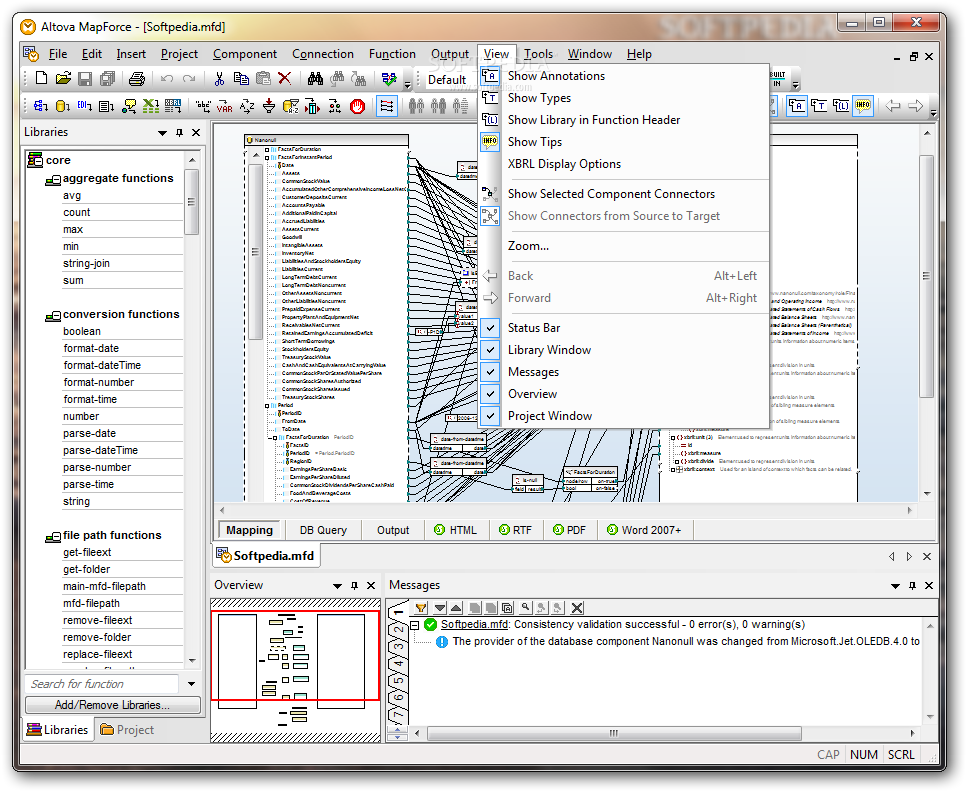Click the red X Delete icon
Screen dimensions: 967x792
coord(284,78)
